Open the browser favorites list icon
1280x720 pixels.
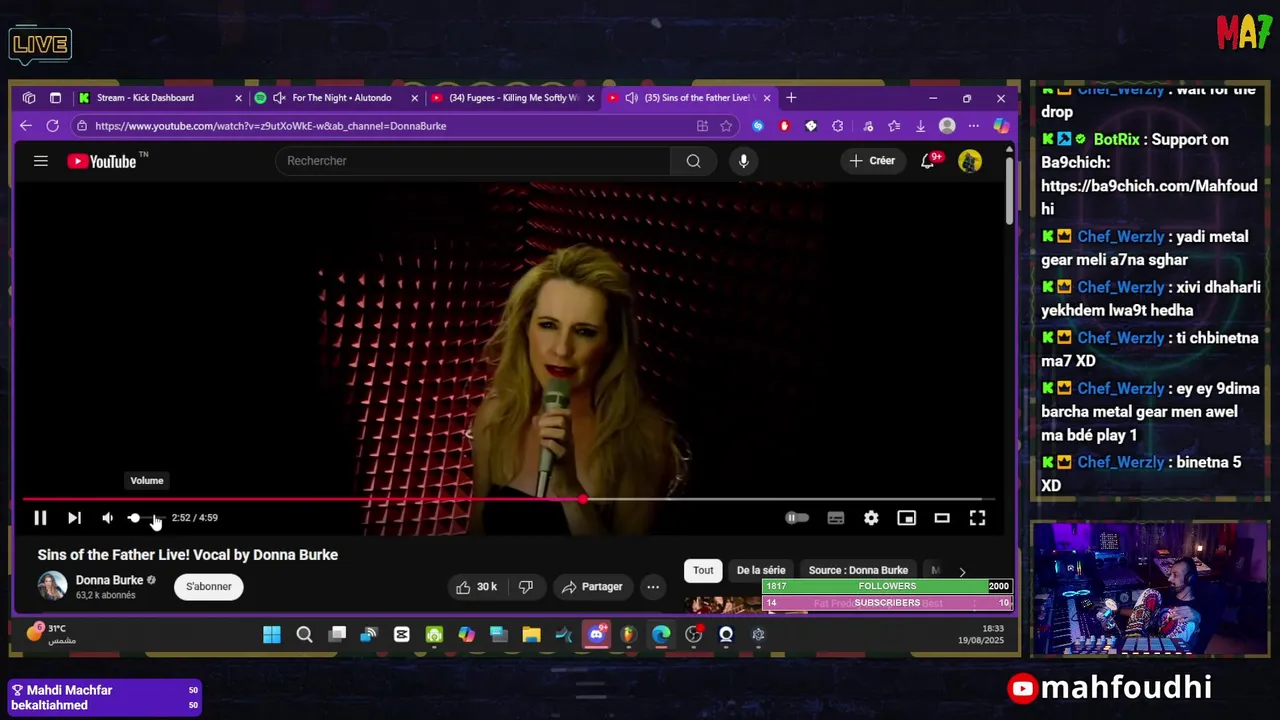[894, 126]
